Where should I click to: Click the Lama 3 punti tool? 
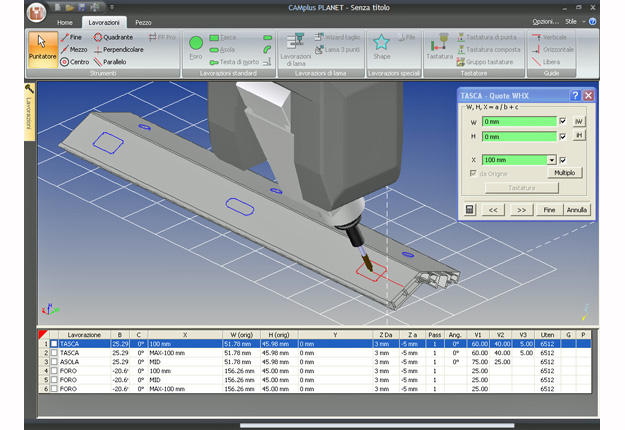click(337, 49)
